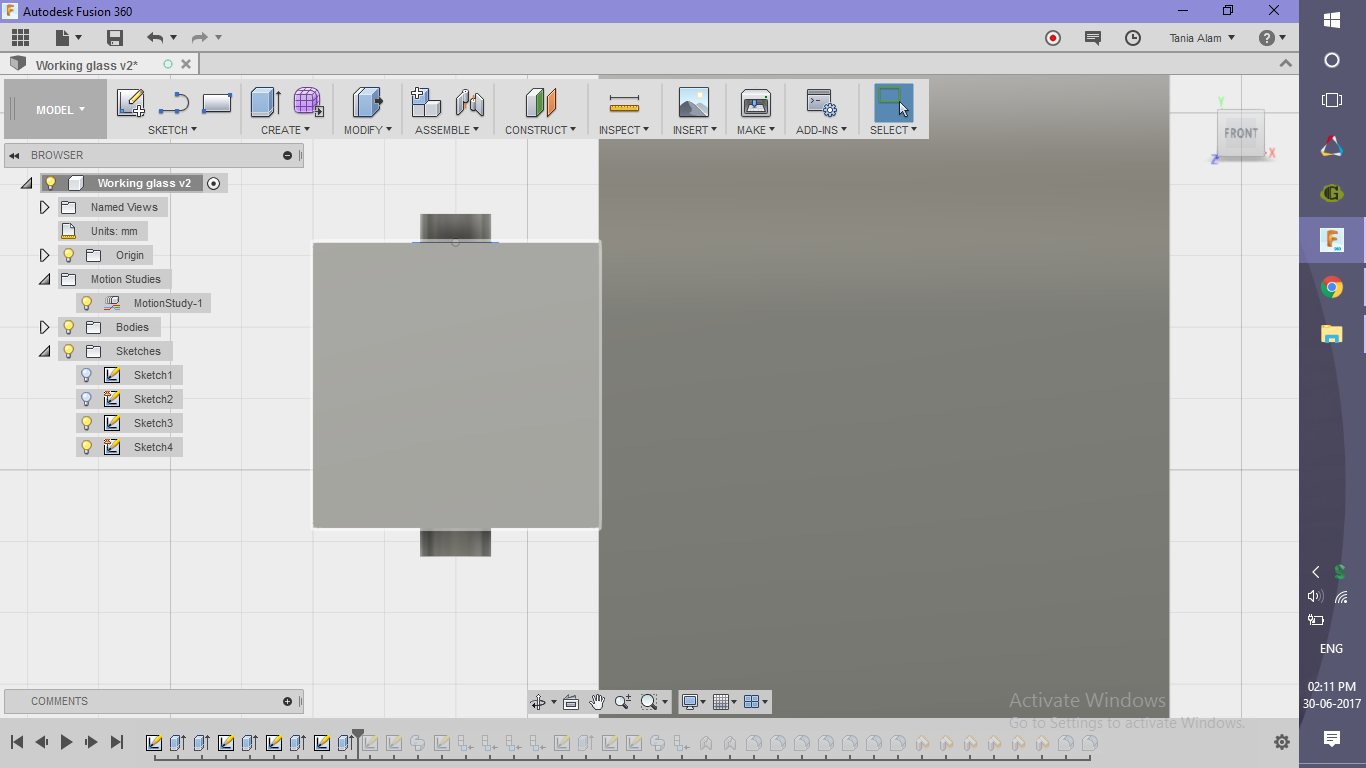Hide Sketch3 using its light bulb
The height and width of the screenshot is (768, 1366).
pos(87,423)
